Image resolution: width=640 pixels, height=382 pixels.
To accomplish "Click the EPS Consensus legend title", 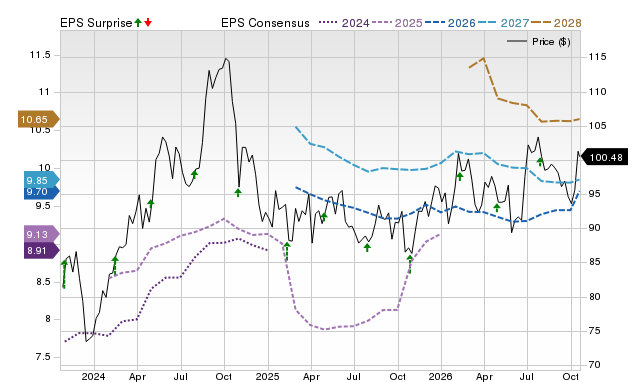I will click(x=265, y=23).
